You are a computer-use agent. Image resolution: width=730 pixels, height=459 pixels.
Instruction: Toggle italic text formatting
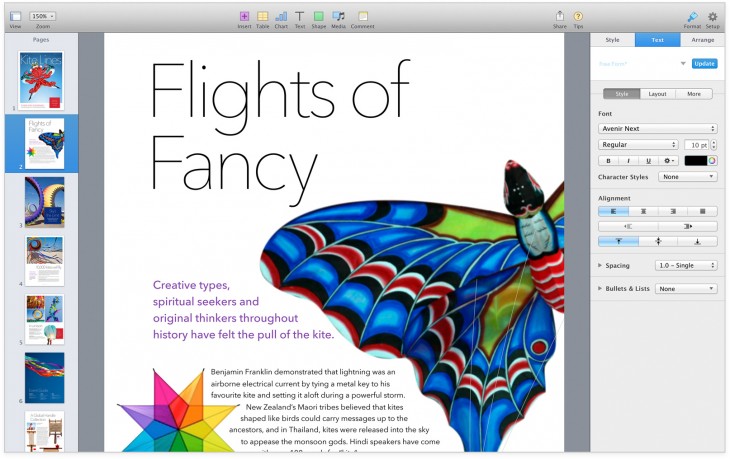(627, 160)
